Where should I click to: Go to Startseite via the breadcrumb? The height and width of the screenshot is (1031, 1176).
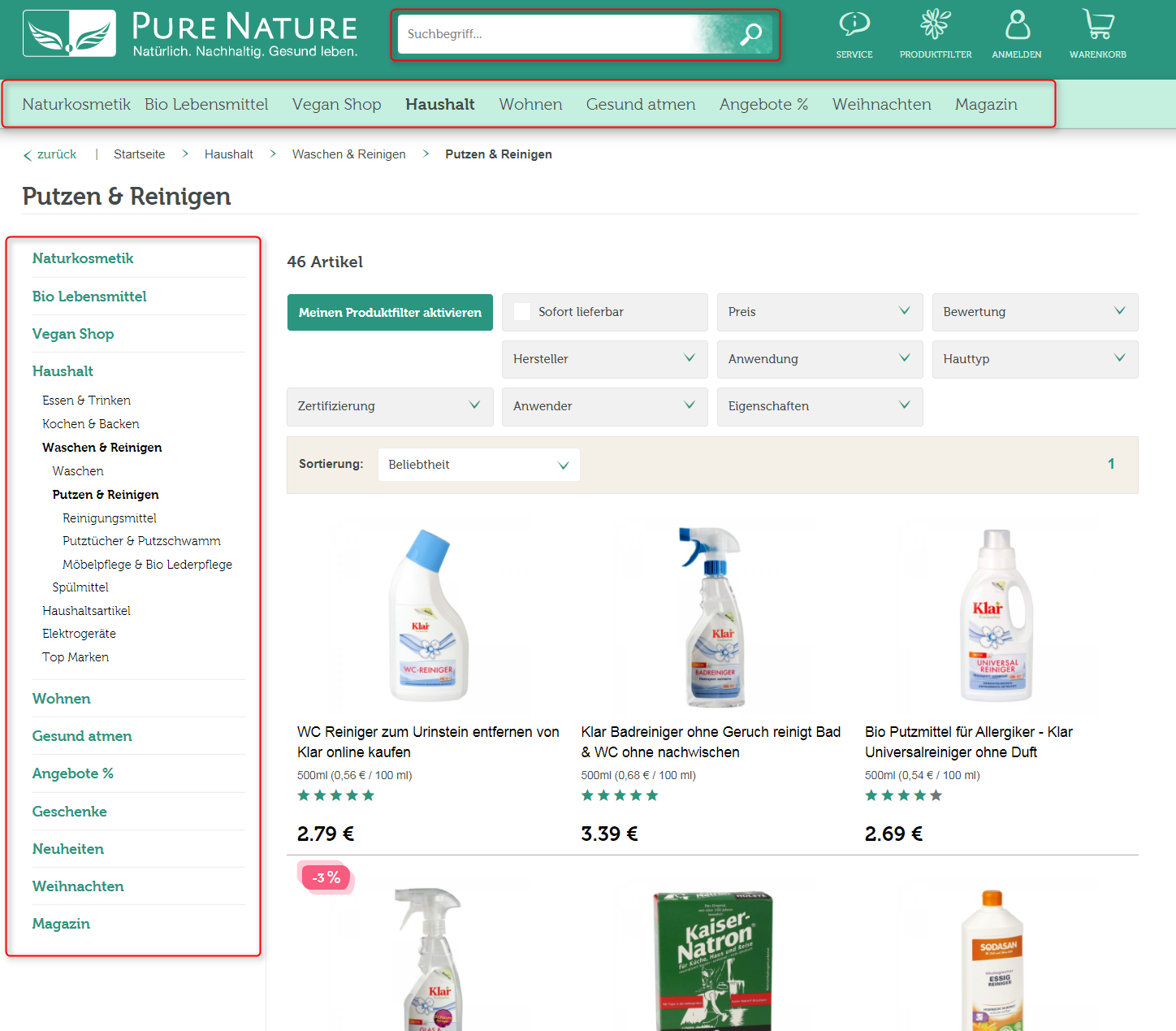[139, 154]
